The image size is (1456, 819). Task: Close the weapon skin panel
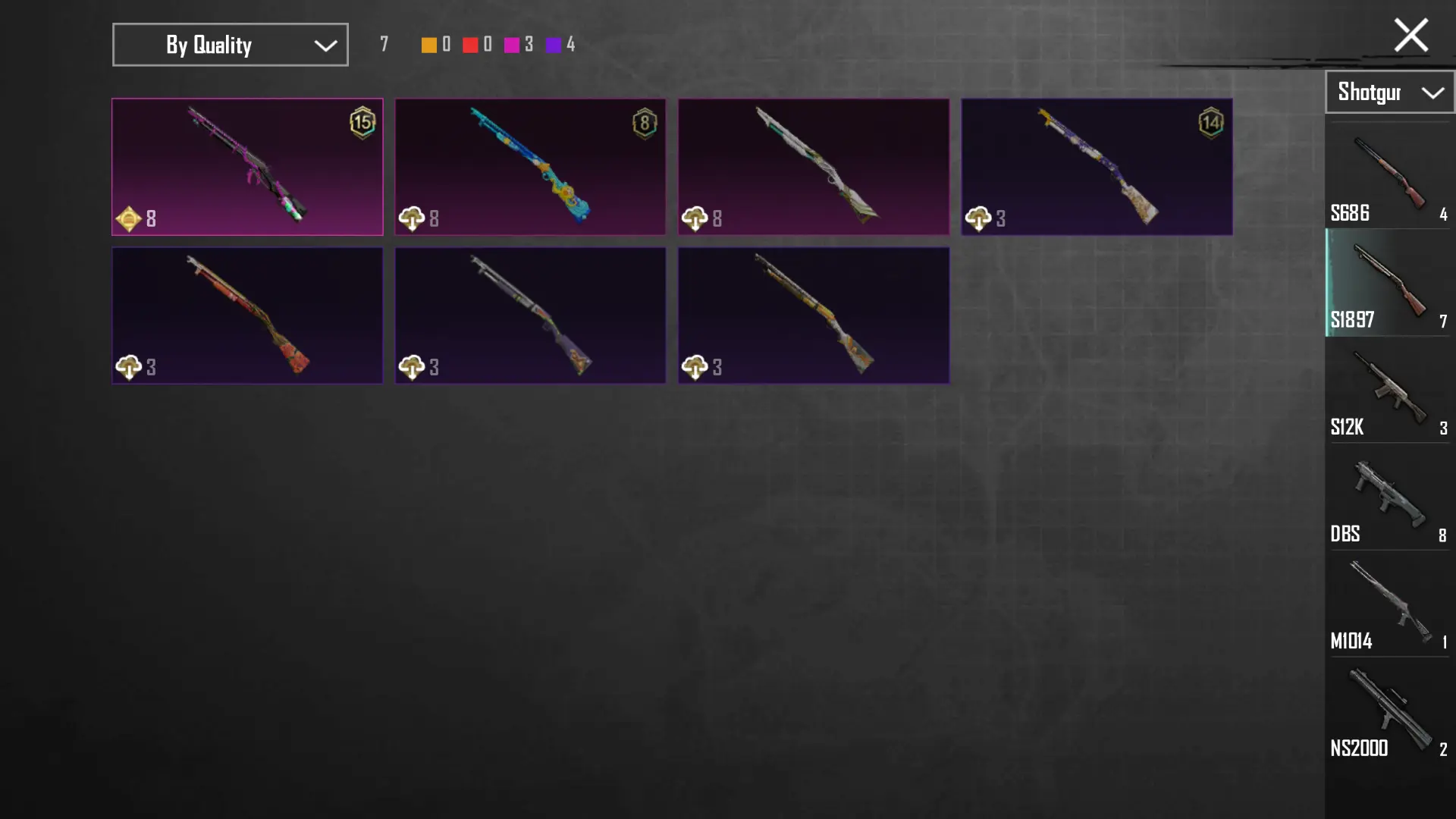click(1410, 35)
